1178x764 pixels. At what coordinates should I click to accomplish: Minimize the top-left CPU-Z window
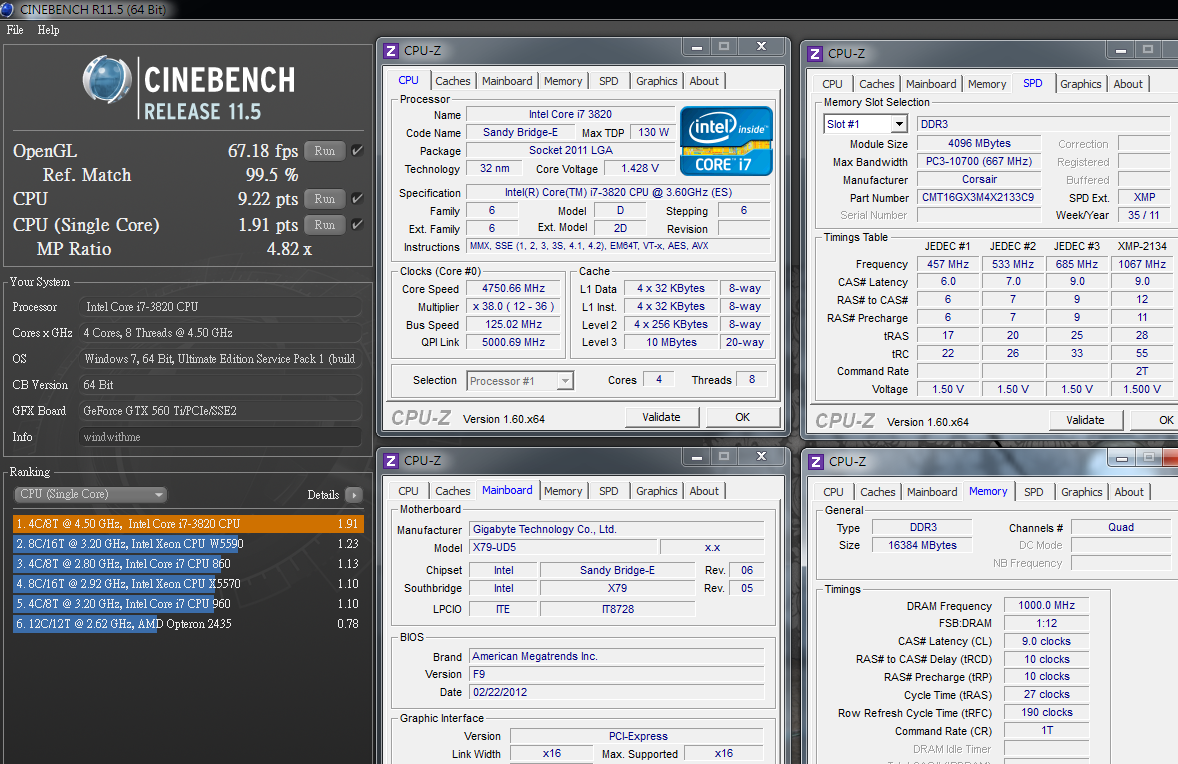697,47
